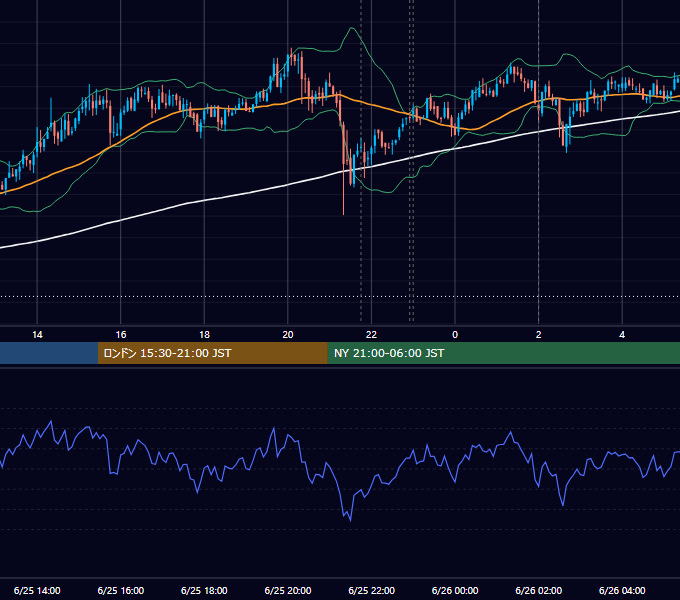Viewport: 680px width, 600px height.
Task: Click the hour label 18 on the time axis
Action: pyautogui.click(x=204, y=335)
